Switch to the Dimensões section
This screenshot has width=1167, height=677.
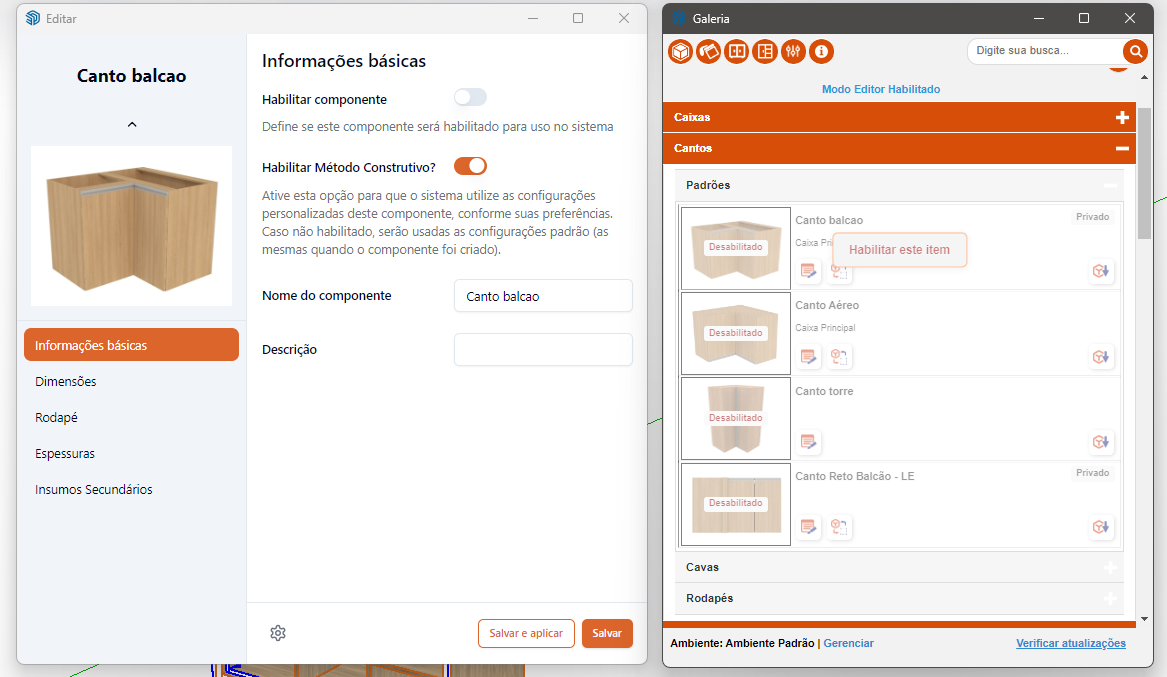tap(66, 382)
